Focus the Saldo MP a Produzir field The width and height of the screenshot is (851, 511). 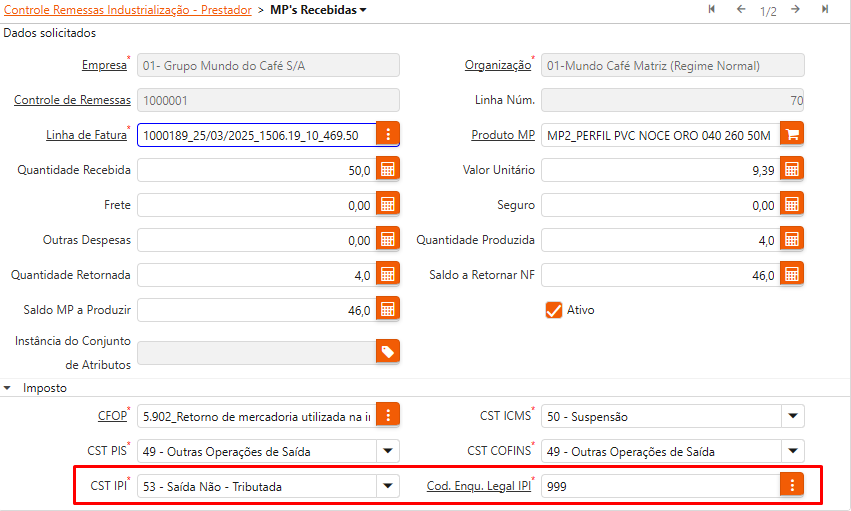coord(257,310)
